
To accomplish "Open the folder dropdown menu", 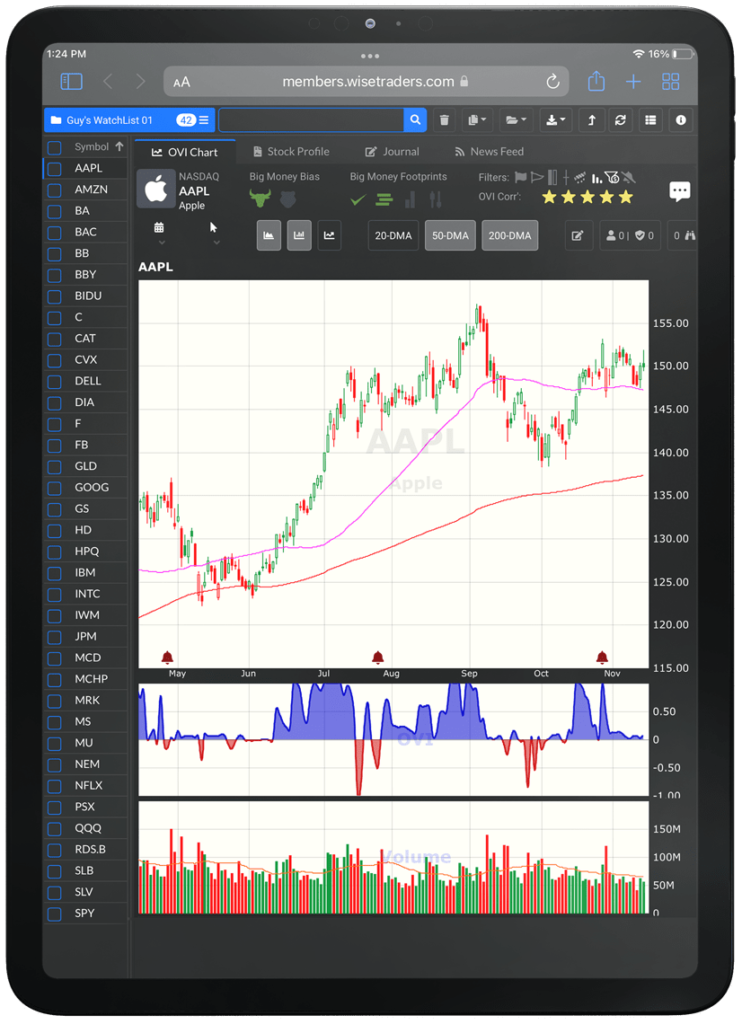I will pos(516,120).
